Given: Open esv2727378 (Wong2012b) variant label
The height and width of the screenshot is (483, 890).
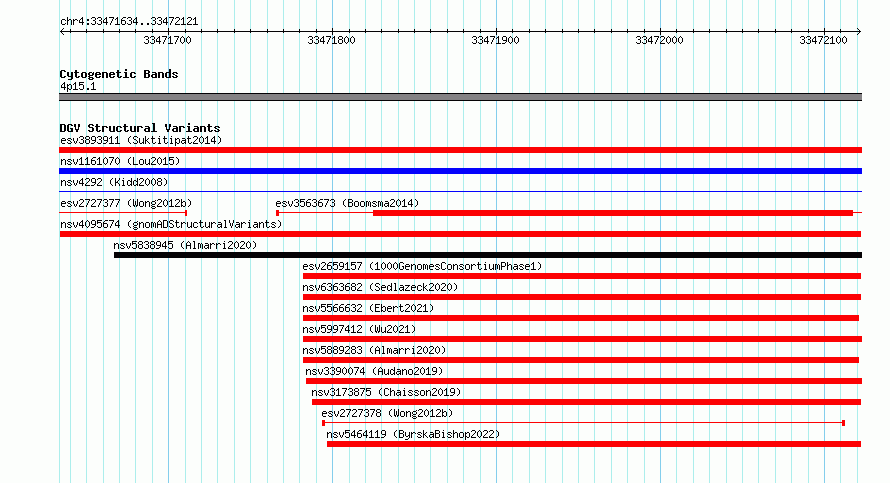Looking at the screenshot, I should (387, 413).
